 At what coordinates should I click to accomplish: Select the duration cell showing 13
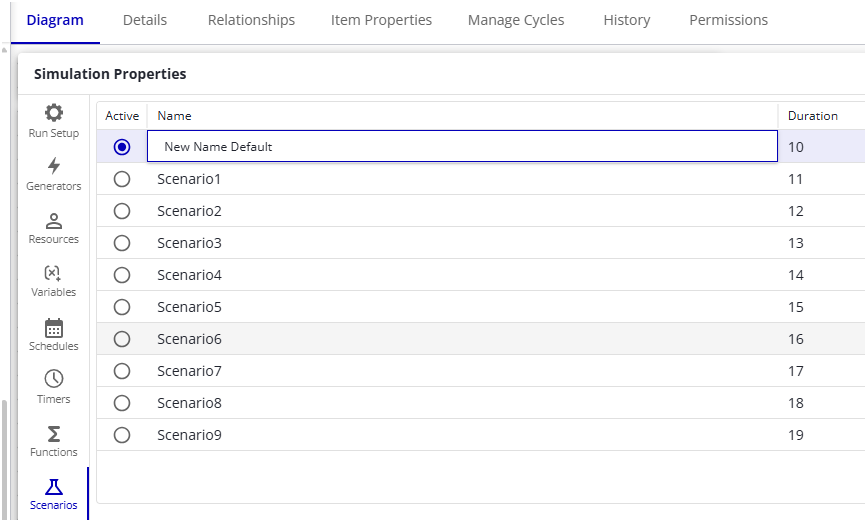[796, 243]
